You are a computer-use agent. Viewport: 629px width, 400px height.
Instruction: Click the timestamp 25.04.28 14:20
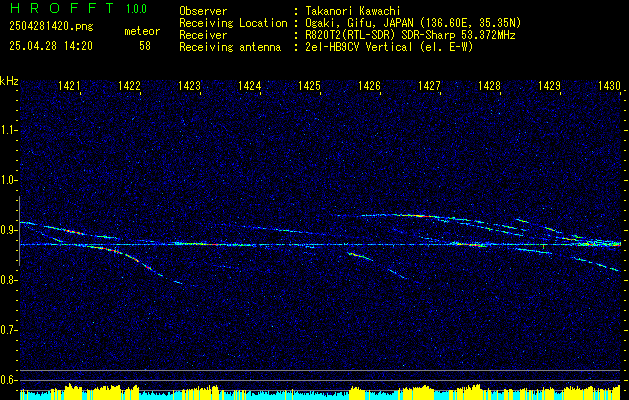(51, 46)
